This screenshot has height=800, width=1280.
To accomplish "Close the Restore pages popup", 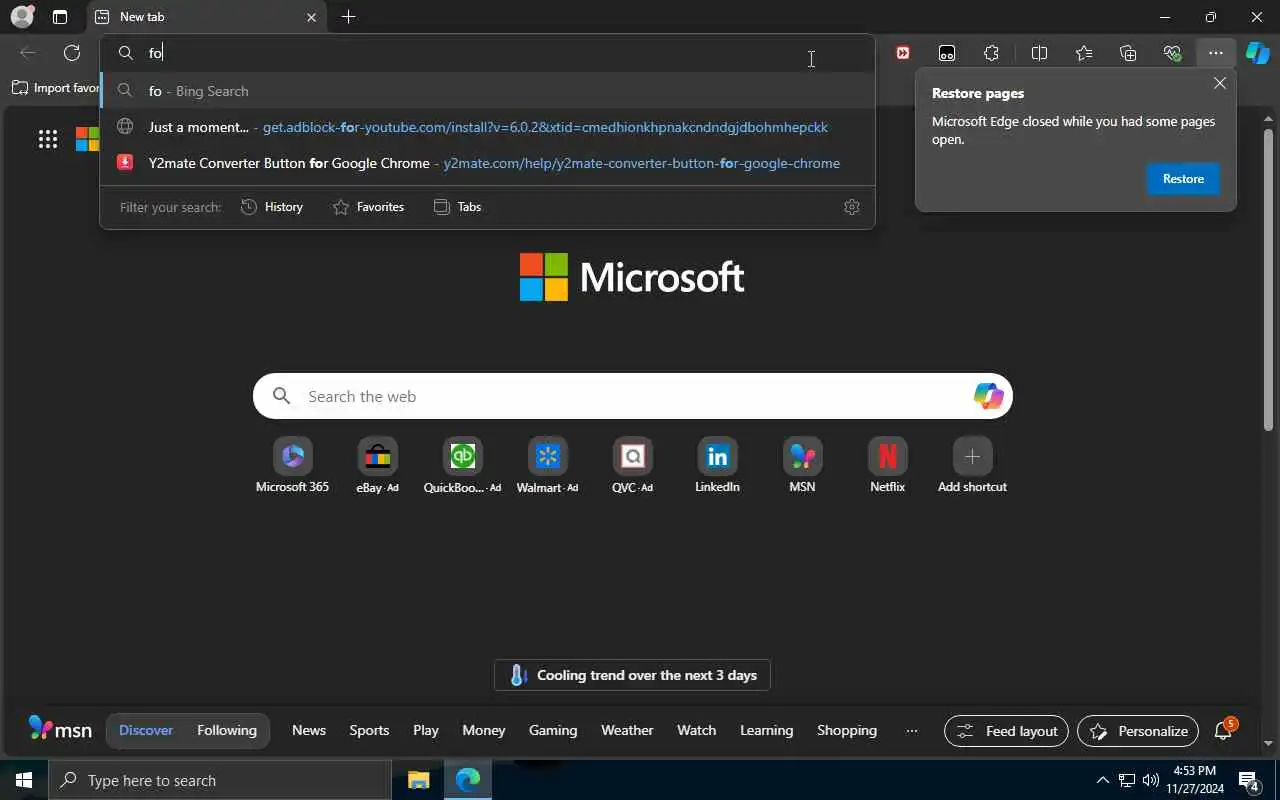I will click(x=1220, y=84).
